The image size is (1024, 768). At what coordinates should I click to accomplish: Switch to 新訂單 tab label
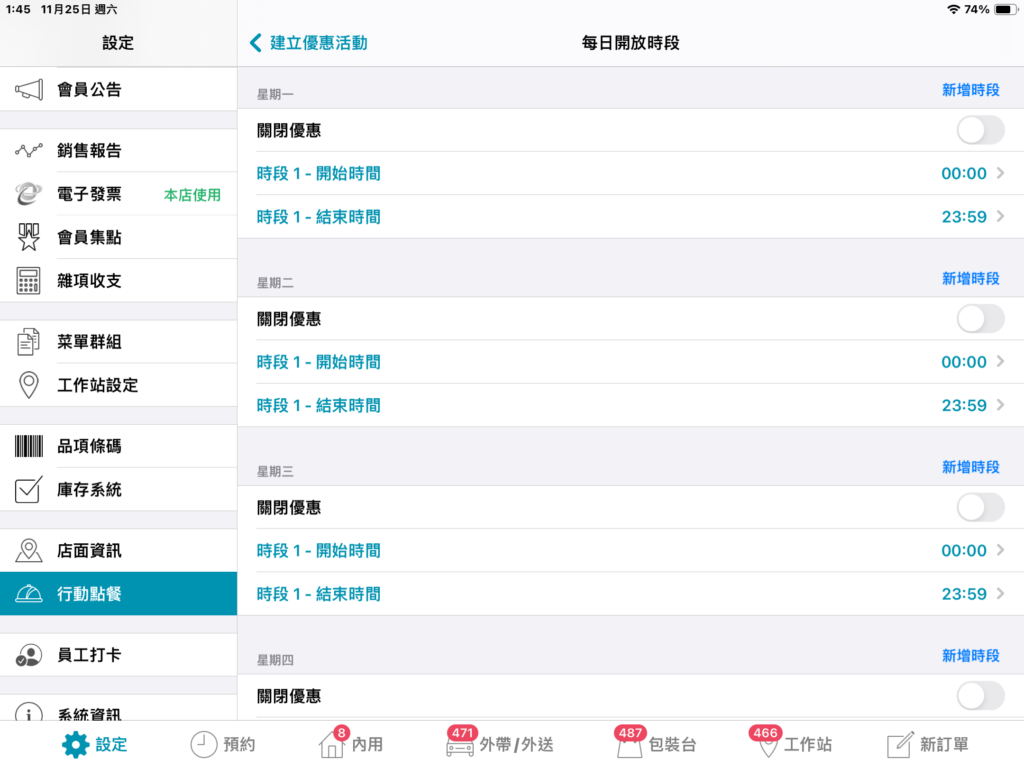point(944,744)
